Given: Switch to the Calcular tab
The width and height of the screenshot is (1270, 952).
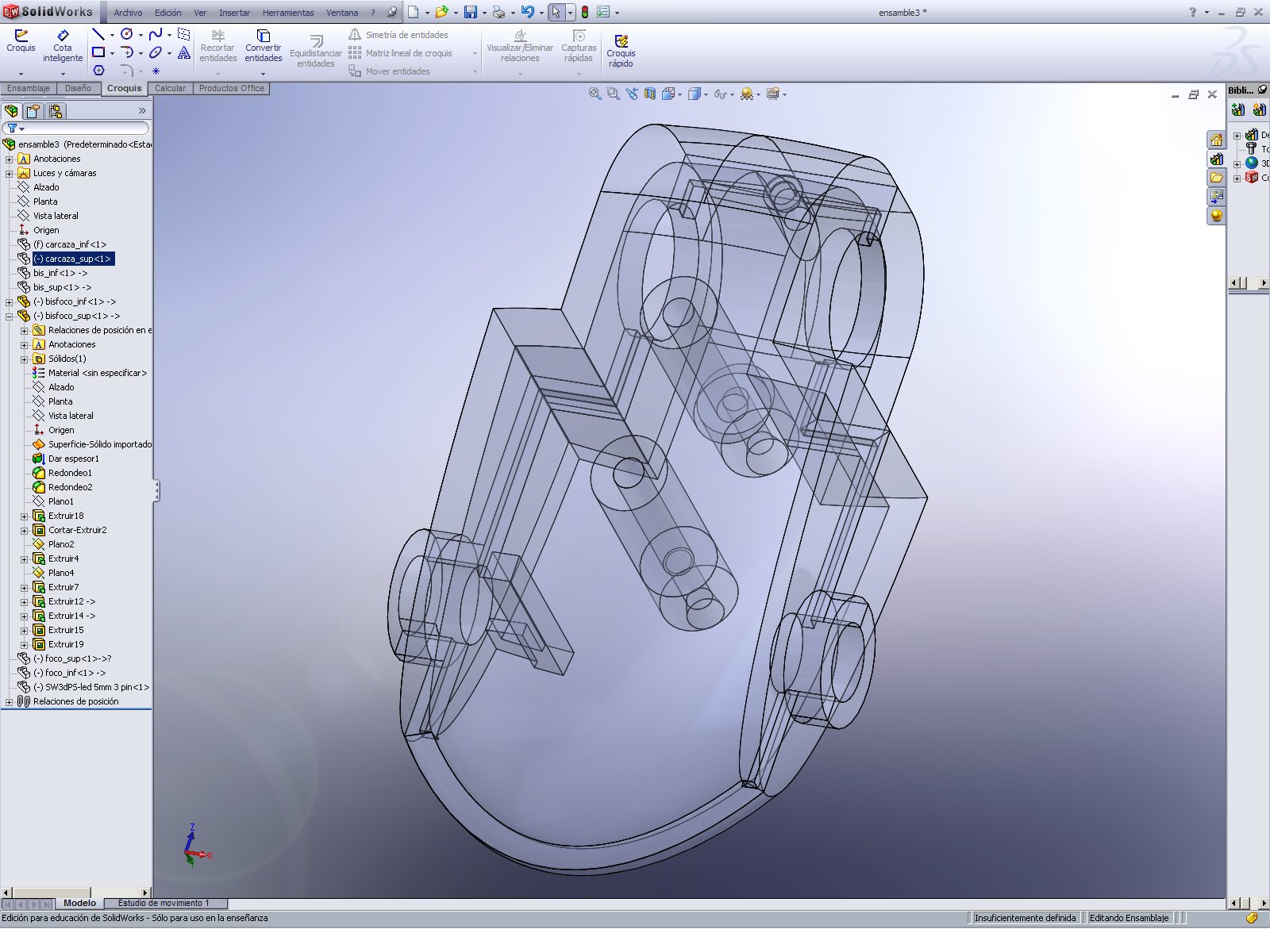Looking at the screenshot, I should [170, 88].
